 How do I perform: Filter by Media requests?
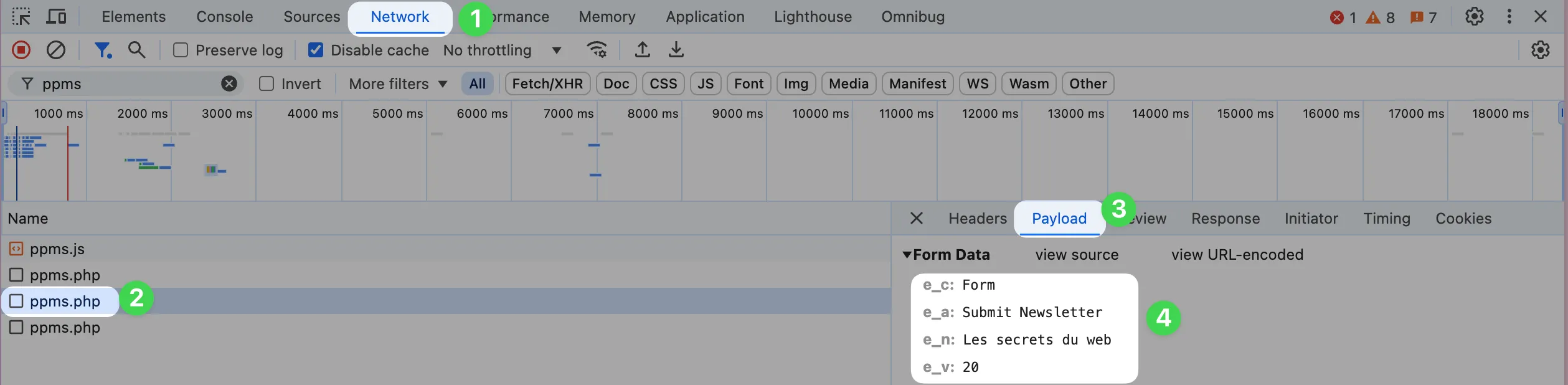click(x=849, y=83)
